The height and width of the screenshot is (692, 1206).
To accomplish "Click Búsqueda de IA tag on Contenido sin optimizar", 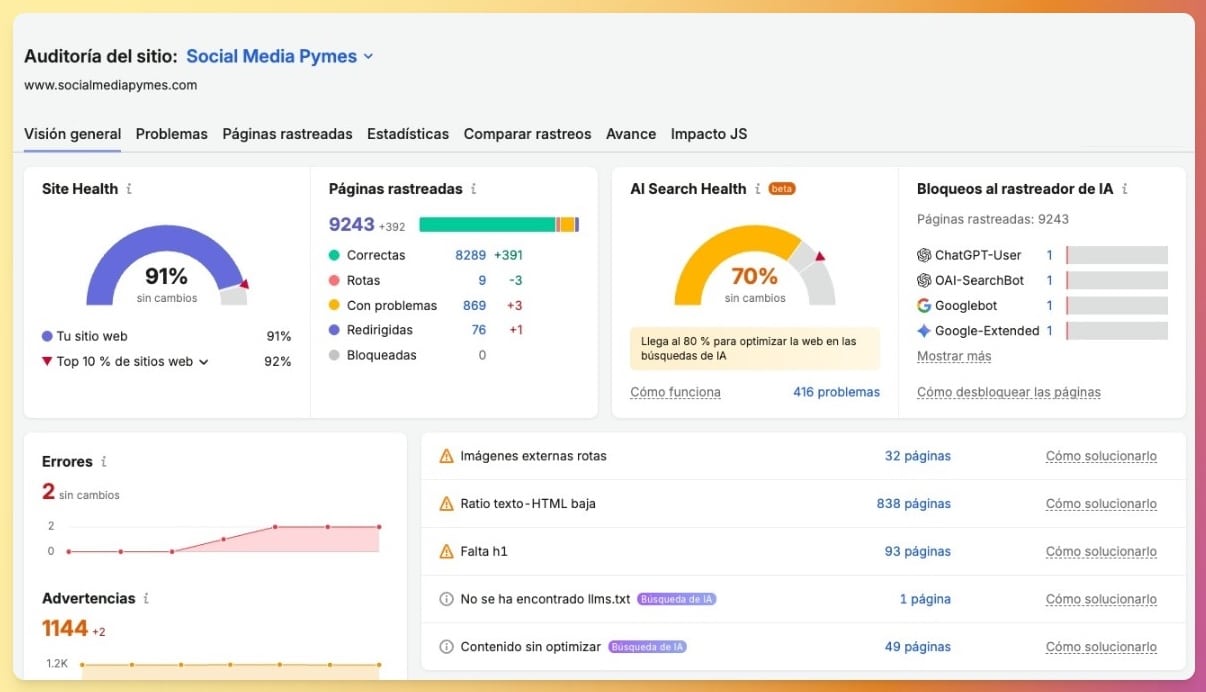I will click(648, 647).
